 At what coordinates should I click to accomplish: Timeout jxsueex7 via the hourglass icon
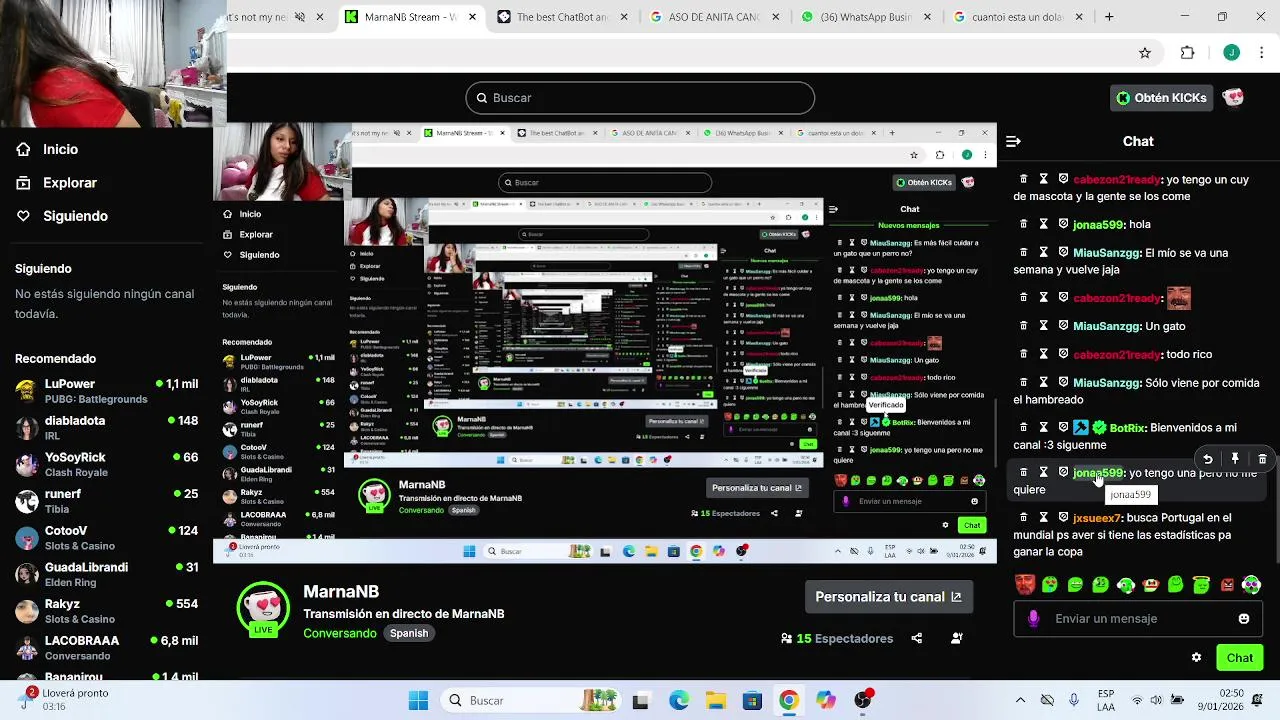coord(1043,518)
